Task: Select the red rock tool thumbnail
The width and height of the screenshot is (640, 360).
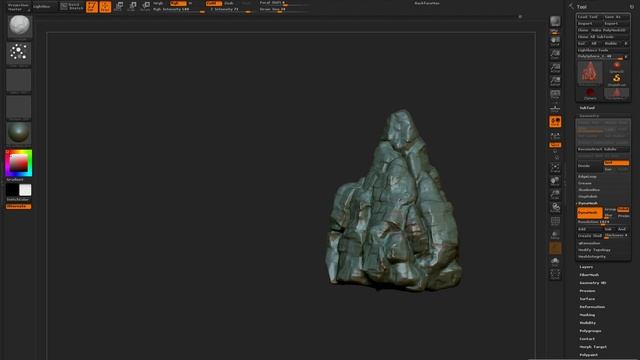Action: (589, 73)
